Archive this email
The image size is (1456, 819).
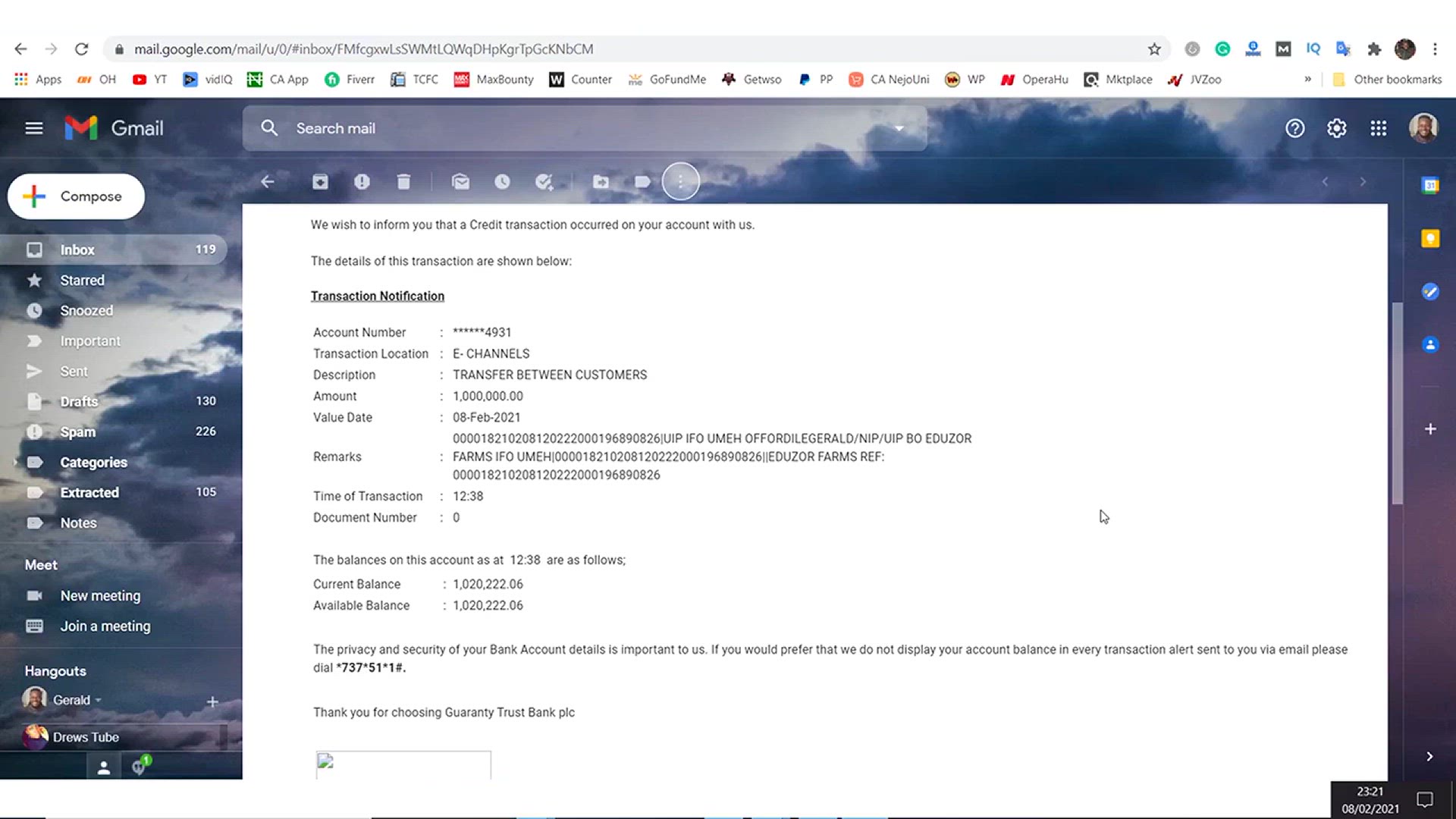(x=320, y=182)
